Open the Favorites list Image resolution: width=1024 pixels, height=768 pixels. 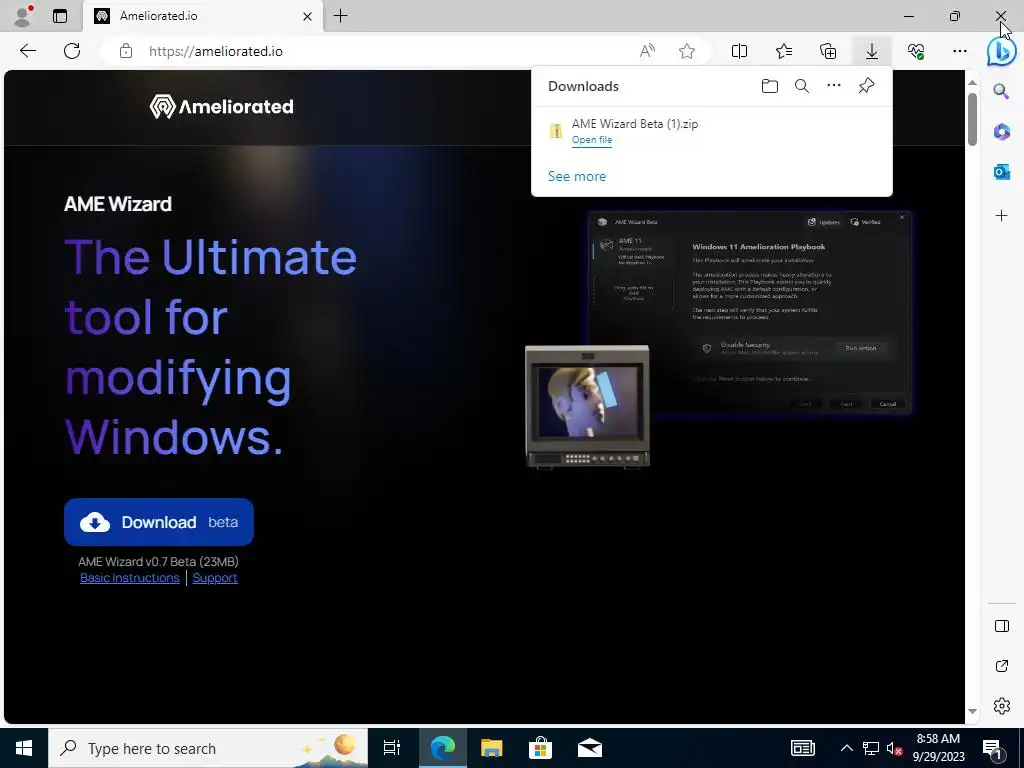pos(784,51)
